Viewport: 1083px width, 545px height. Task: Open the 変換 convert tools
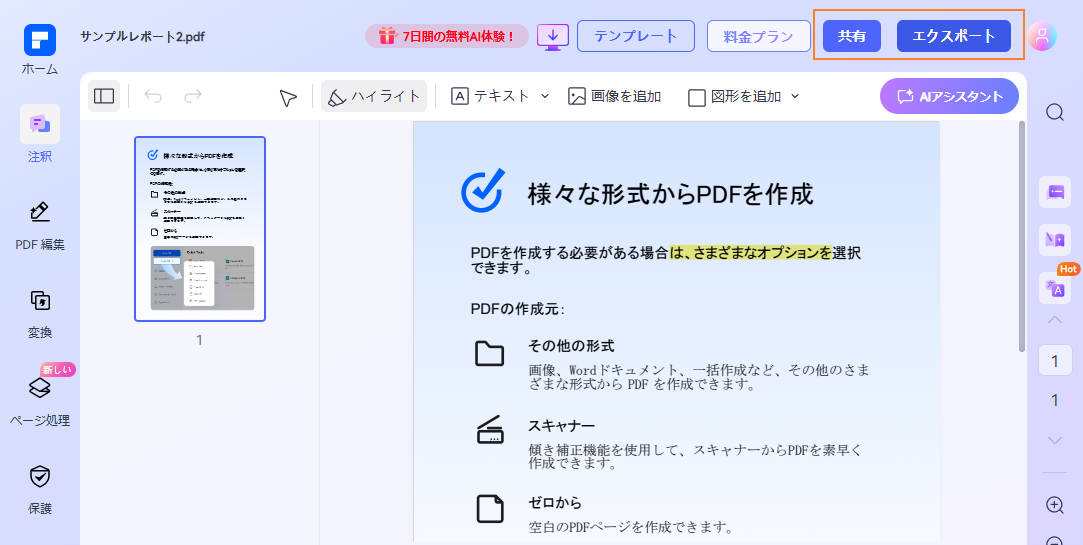(x=39, y=313)
